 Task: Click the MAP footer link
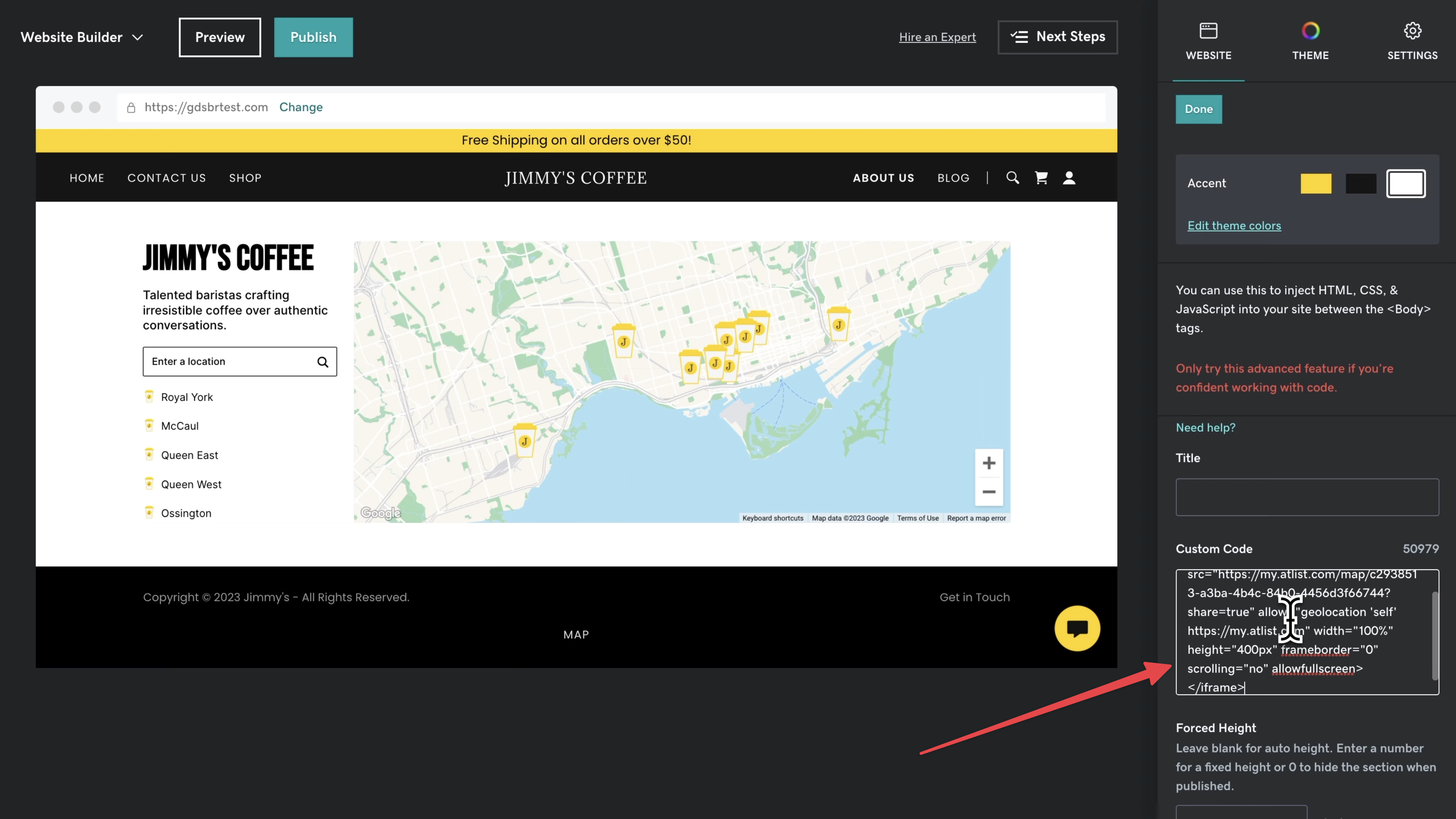click(576, 635)
